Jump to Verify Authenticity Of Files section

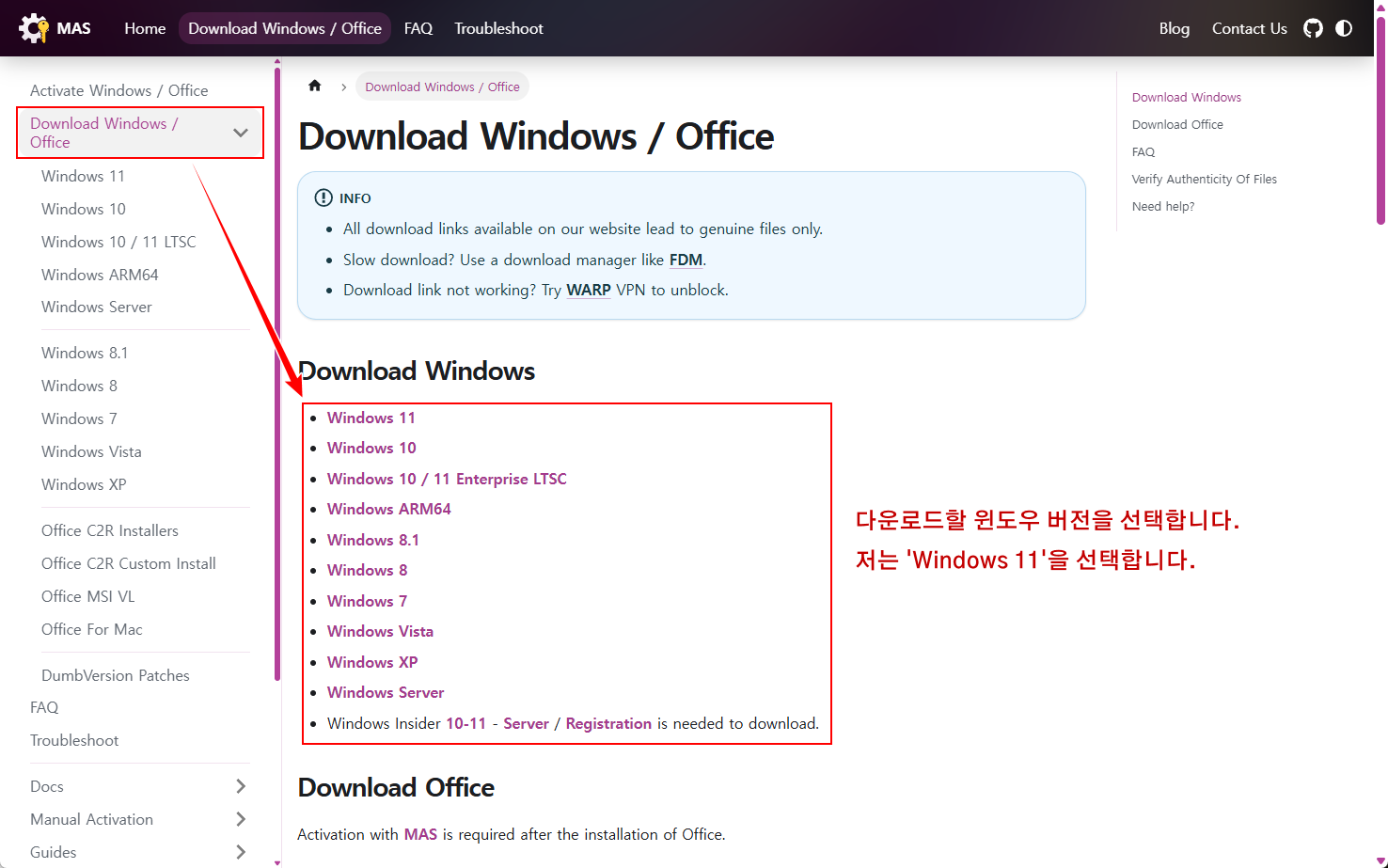click(x=1205, y=179)
